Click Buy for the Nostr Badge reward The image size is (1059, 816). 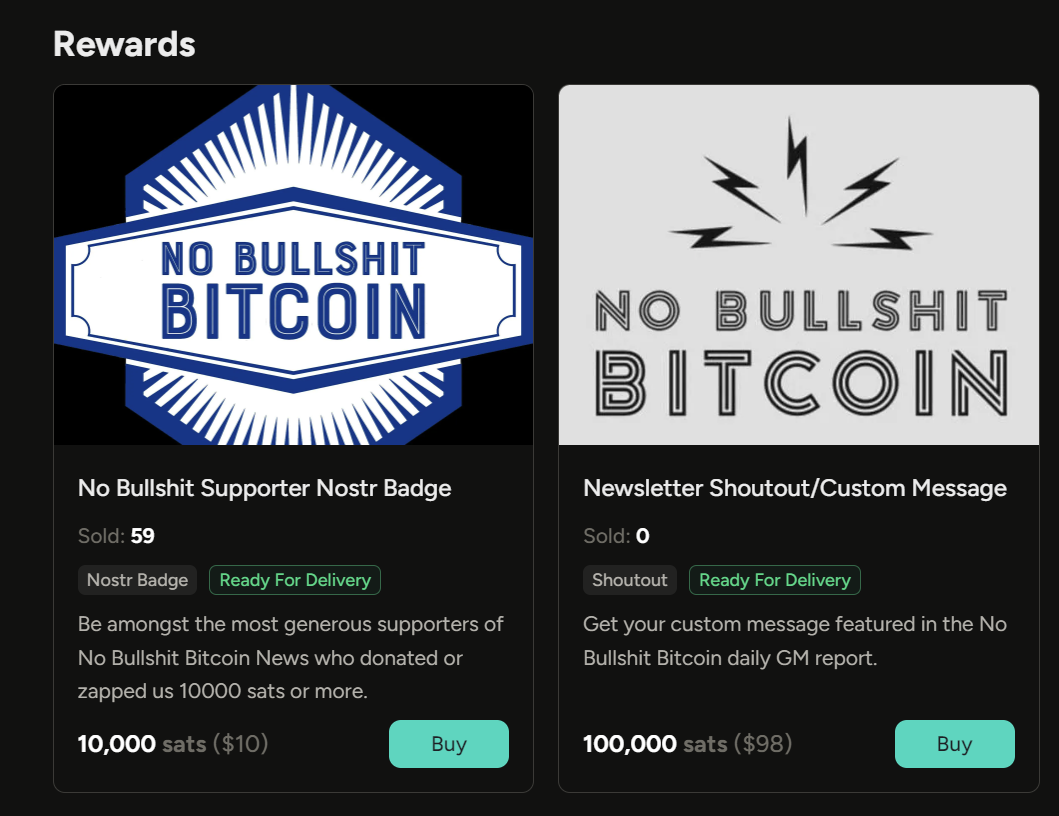coord(448,744)
